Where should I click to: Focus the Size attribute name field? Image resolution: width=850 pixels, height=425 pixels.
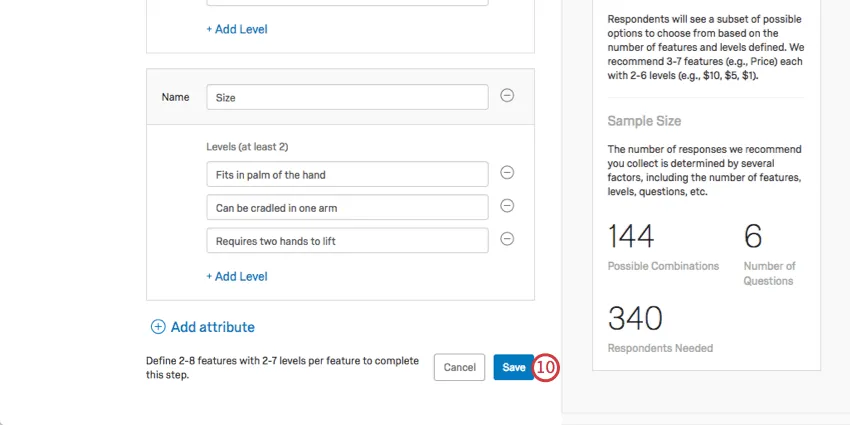[347, 97]
